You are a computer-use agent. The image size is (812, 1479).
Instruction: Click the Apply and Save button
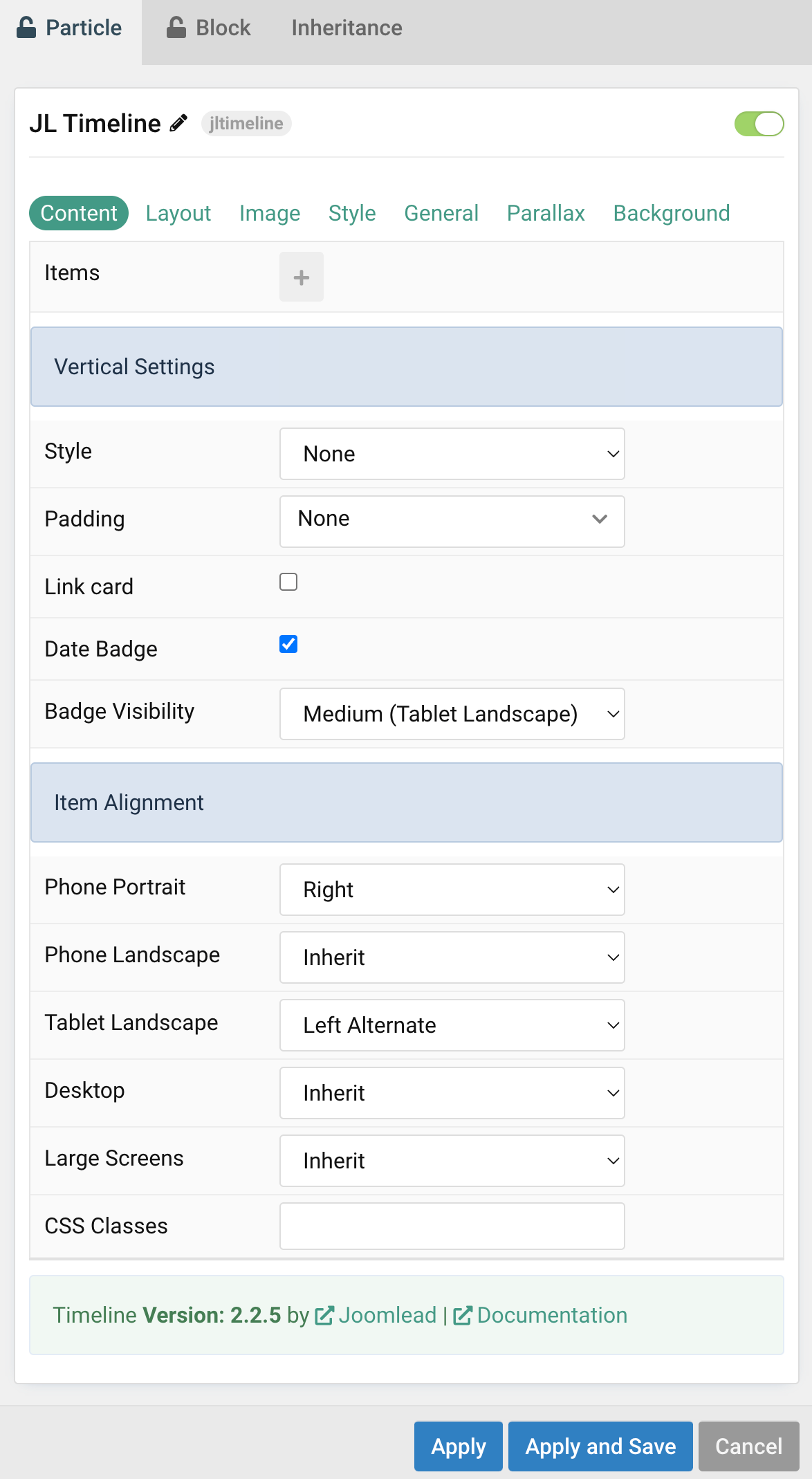pyautogui.click(x=600, y=1446)
